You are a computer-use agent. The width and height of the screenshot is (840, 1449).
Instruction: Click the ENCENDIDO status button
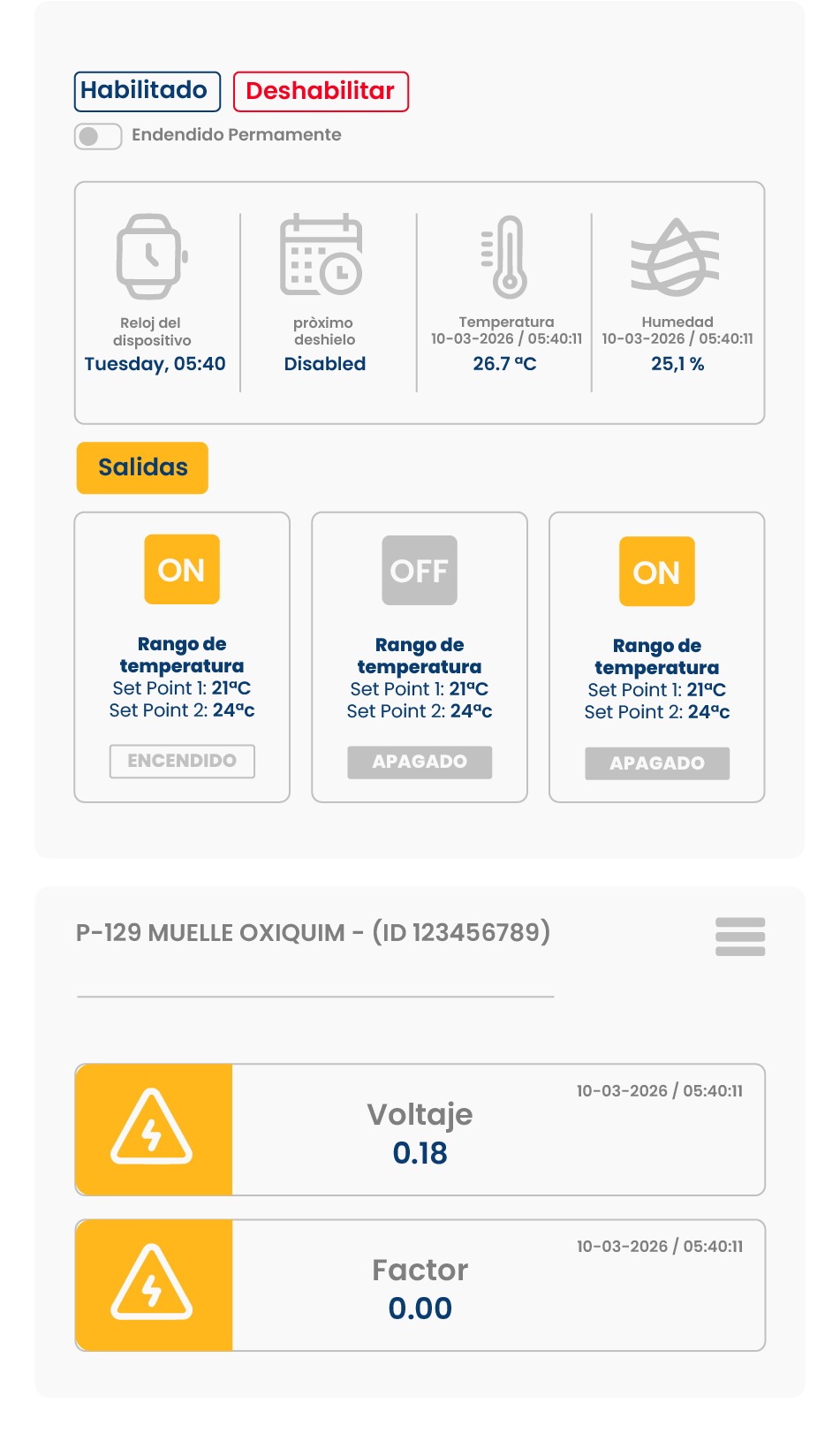[x=182, y=761]
